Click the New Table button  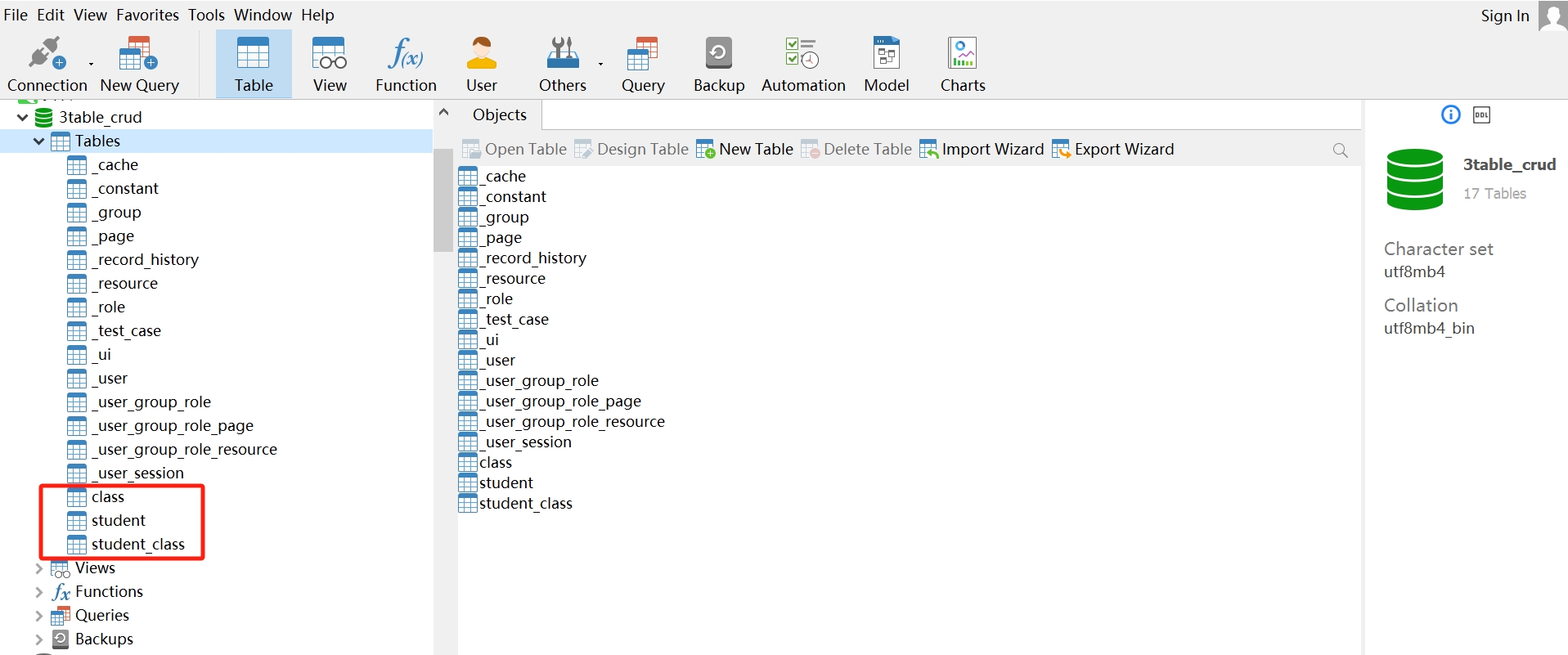744,149
